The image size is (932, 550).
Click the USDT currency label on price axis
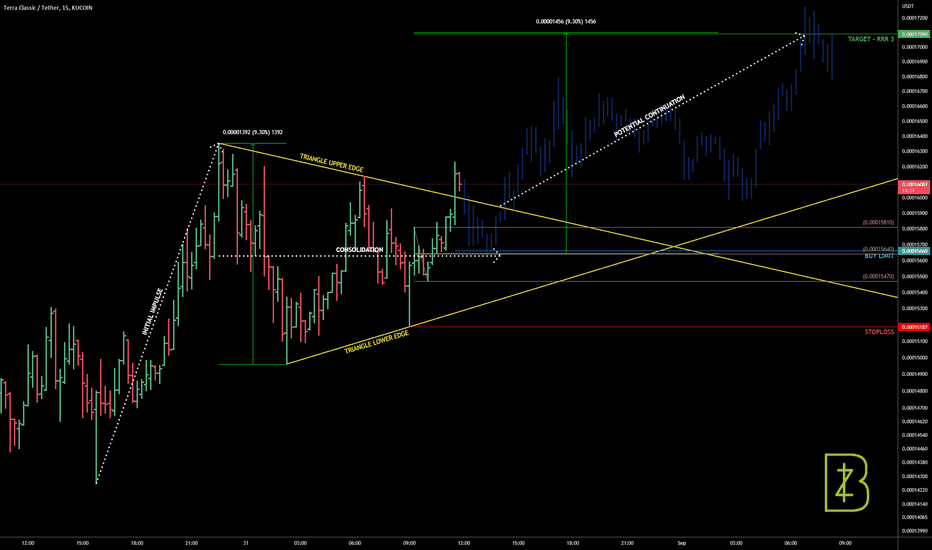coord(908,6)
